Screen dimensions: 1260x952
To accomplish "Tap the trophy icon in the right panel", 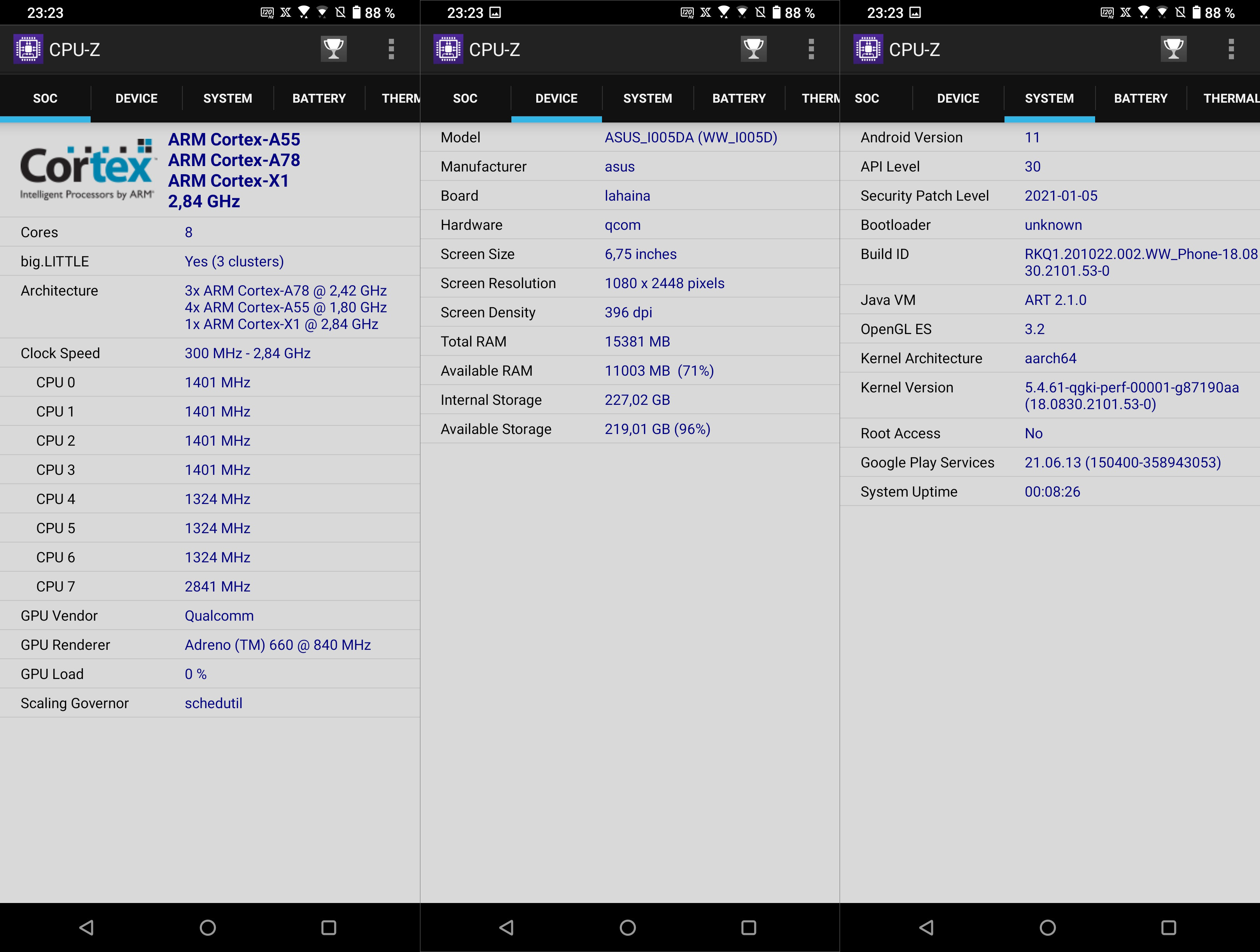I will (1173, 49).
